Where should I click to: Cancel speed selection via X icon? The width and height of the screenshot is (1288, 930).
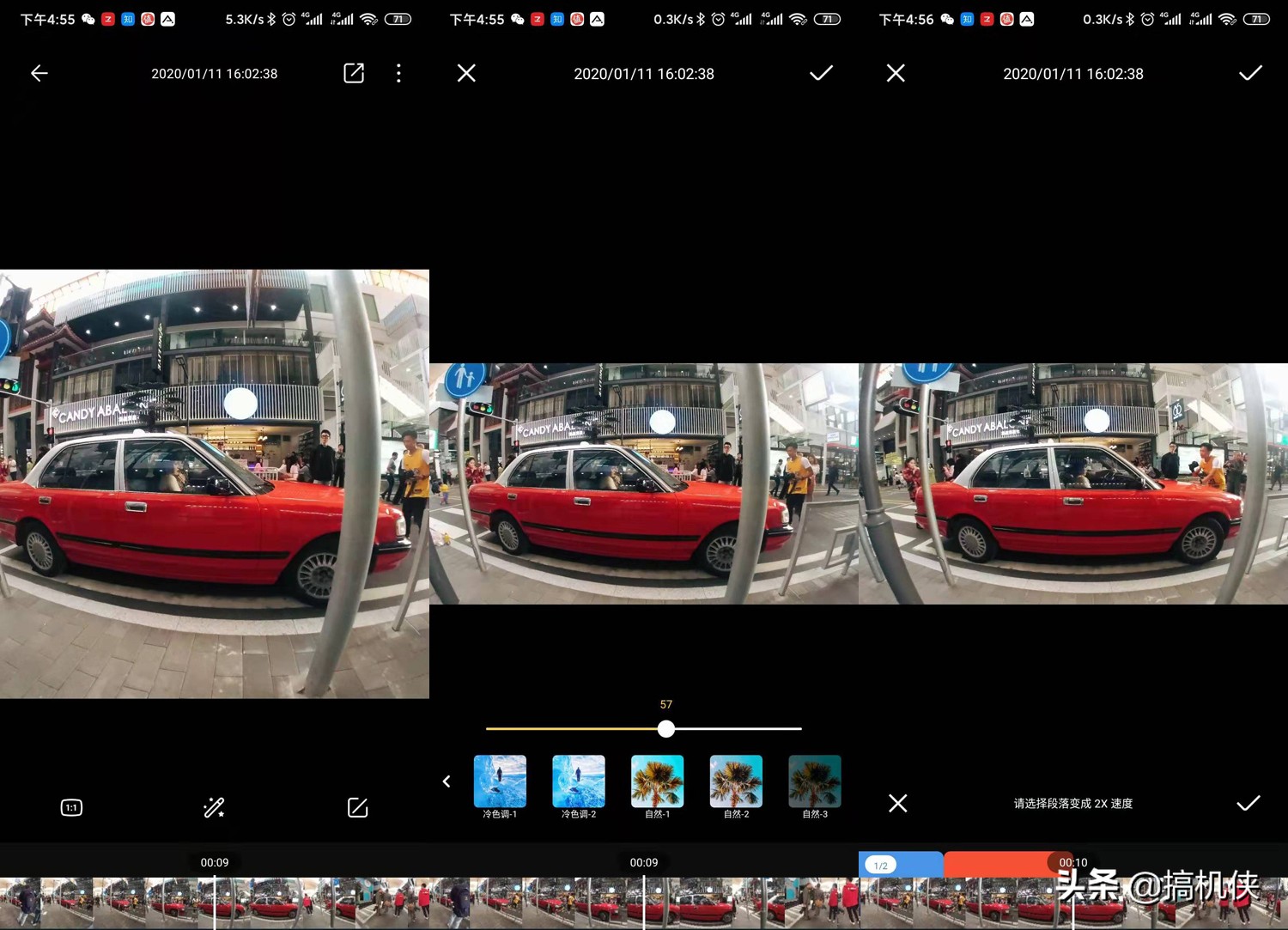(897, 803)
